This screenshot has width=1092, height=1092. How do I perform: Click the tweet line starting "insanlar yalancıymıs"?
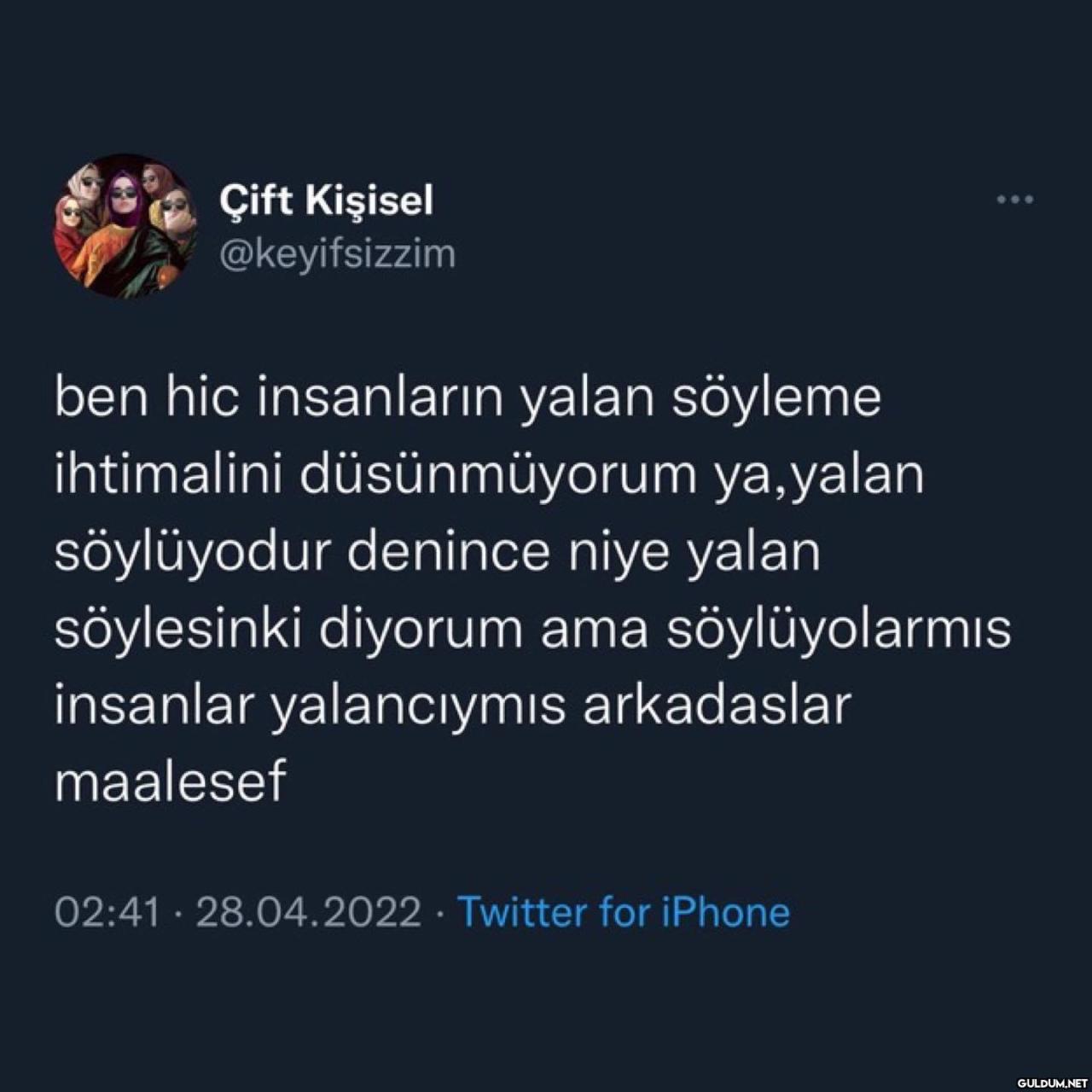(452, 706)
